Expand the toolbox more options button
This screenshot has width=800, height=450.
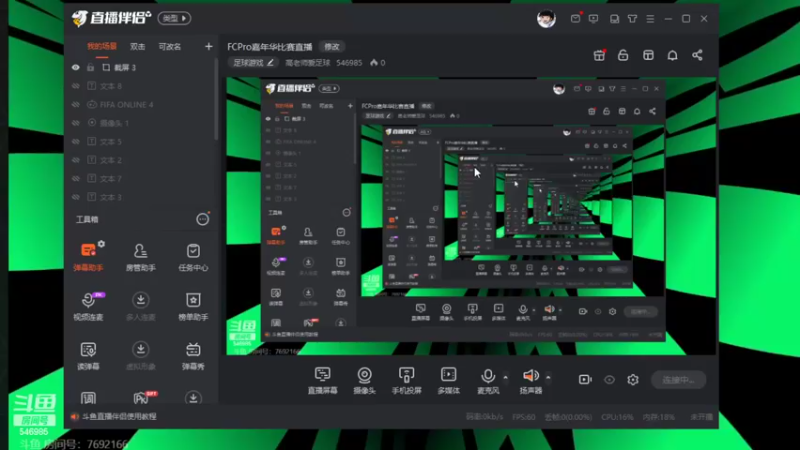click(x=203, y=219)
